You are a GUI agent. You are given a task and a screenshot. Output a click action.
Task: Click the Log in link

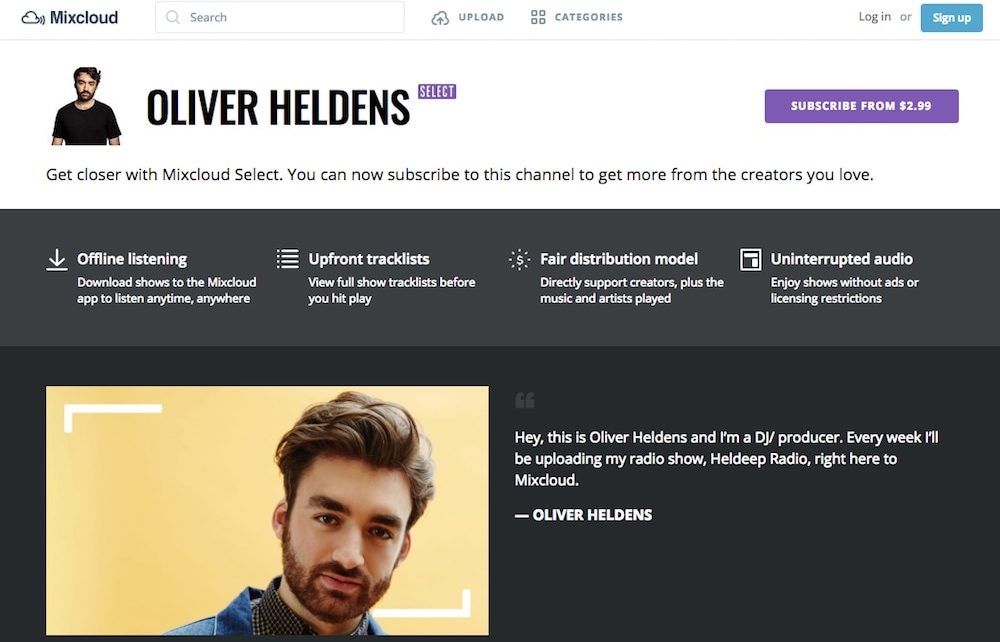click(x=874, y=17)
